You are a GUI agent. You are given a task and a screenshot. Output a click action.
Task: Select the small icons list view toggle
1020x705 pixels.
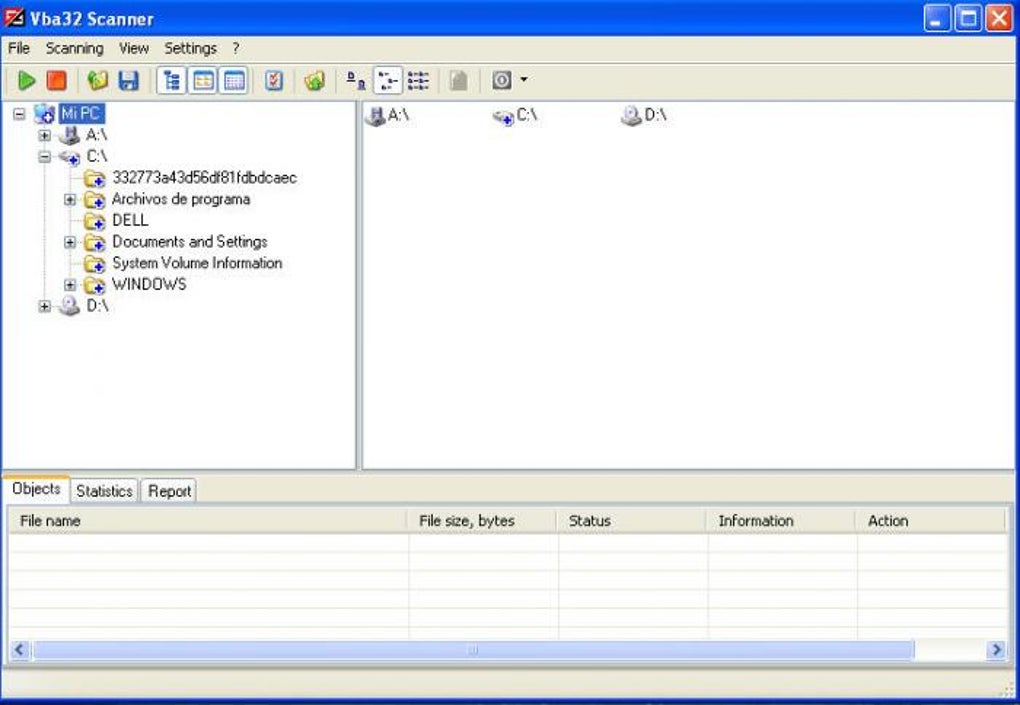point(388,81)
